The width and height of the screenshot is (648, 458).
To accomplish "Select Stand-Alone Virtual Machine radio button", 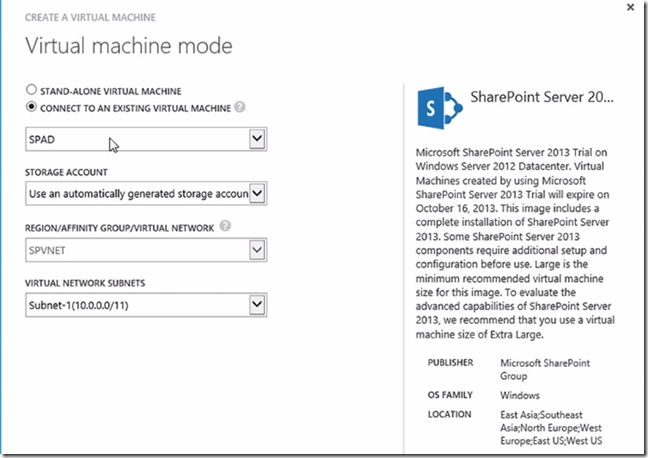I will click(x=31, y=90).
